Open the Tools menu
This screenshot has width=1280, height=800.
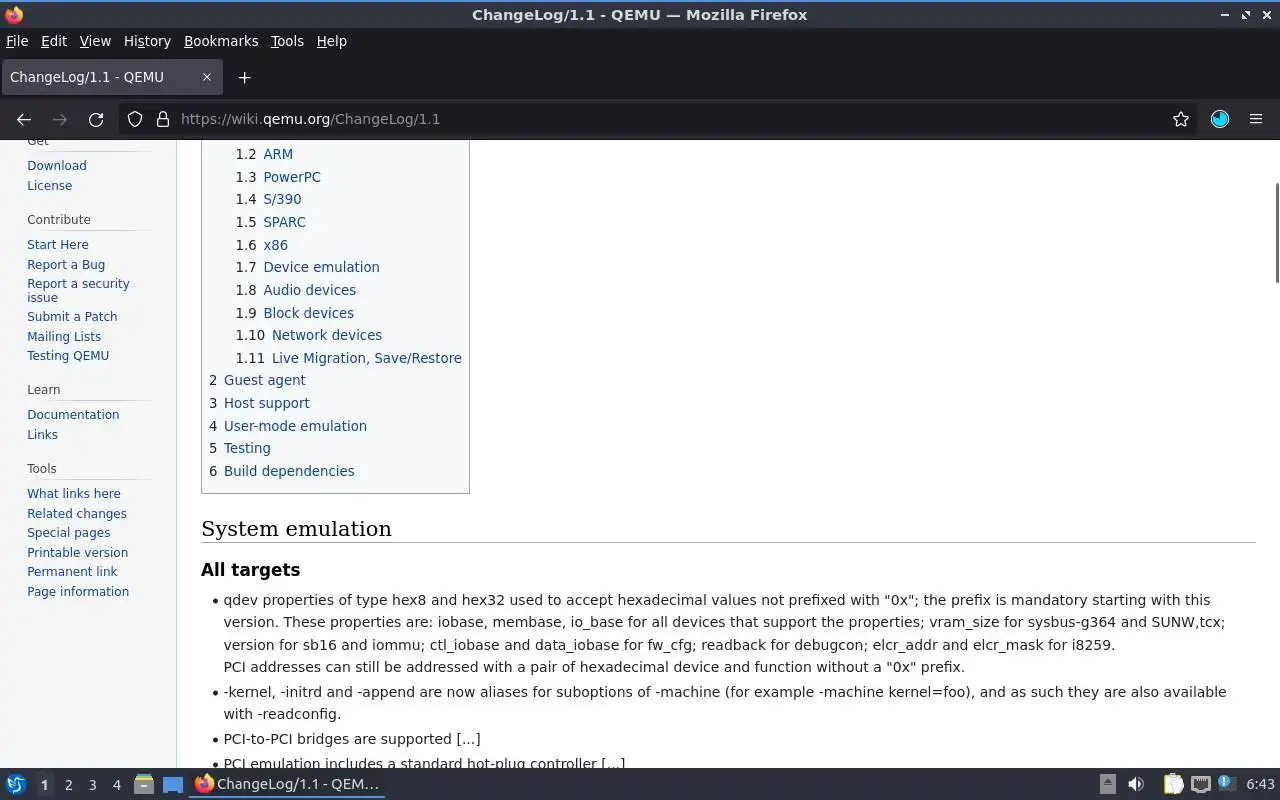pos(287,41)
